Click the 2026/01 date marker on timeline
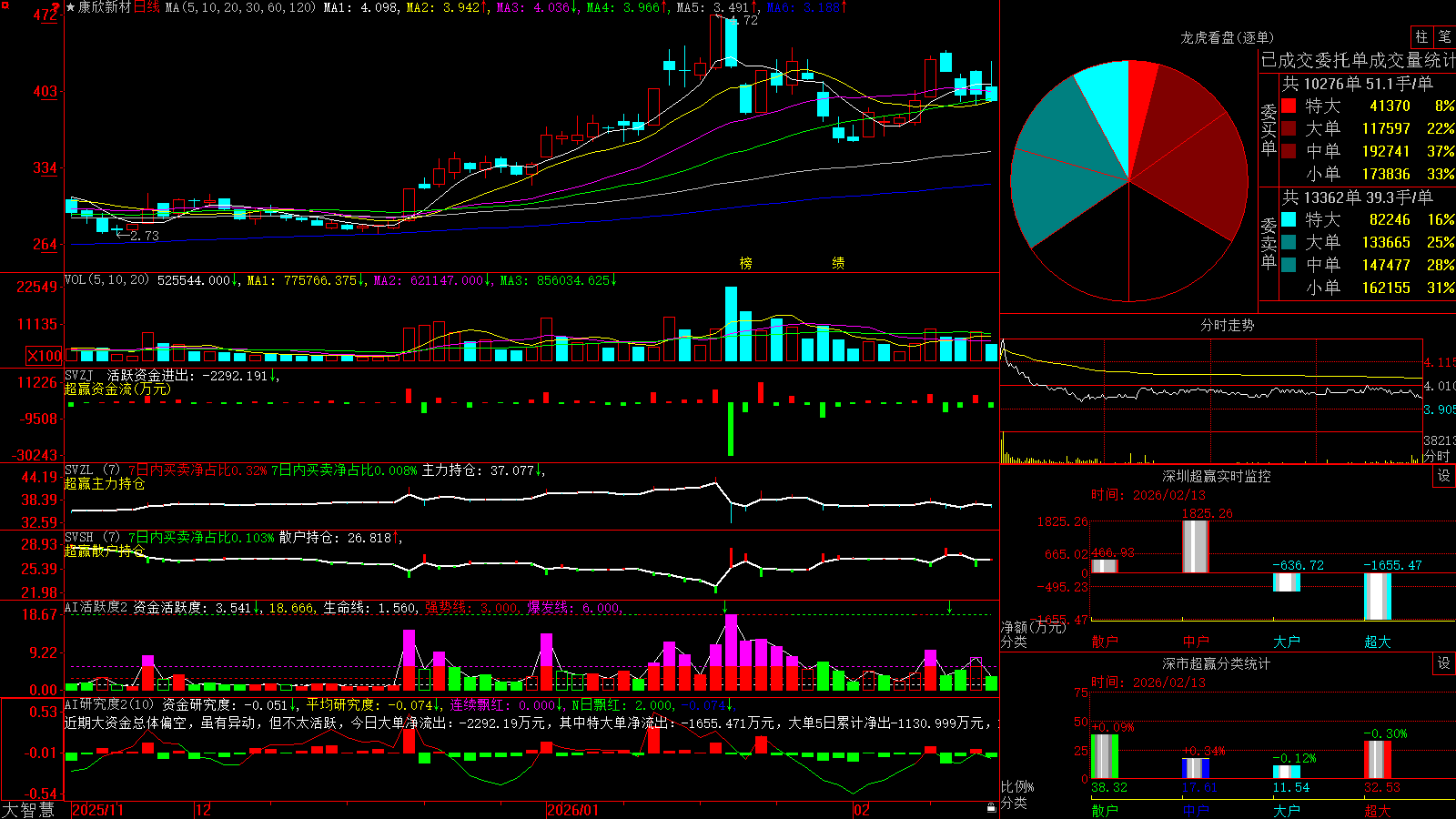The height and width of the screenshot is (819, 1456). coord(573,810)
